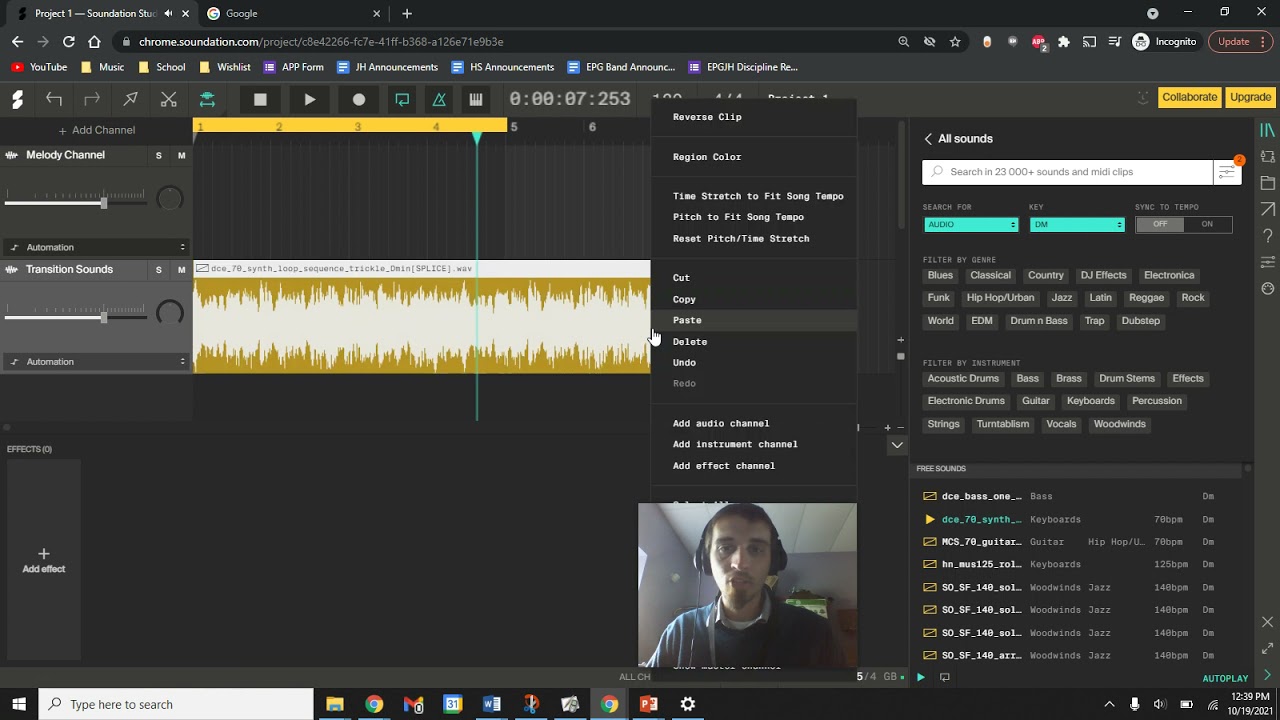The width and height of the screenshot is (1280, 720).
Task: Open Word from the Windows taskbar
Action: pos(491,704)
